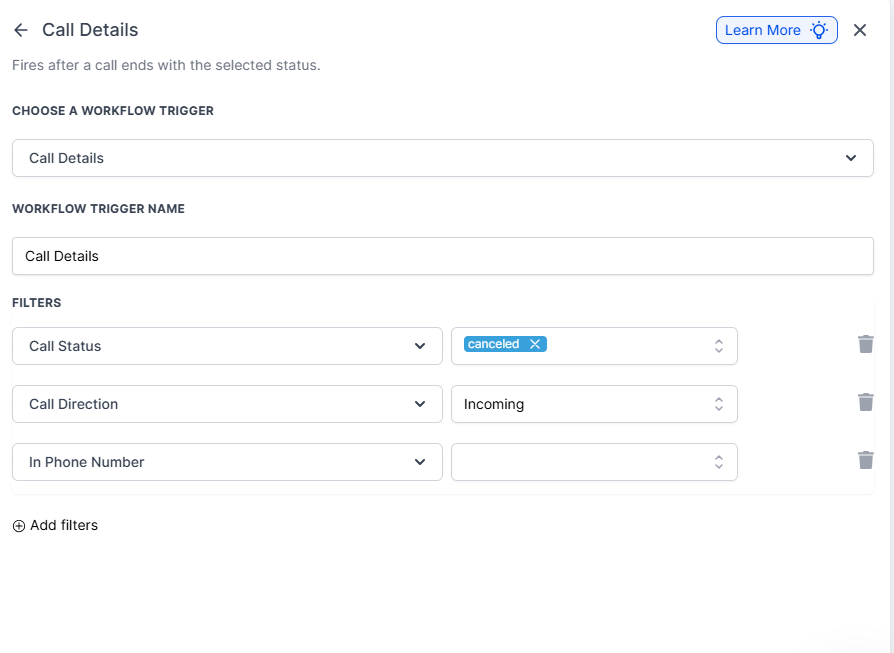Open the Choose a Workflow Trigger dropdown
Image resolution: width=894 pixels, height=653 pixels.
442,158
